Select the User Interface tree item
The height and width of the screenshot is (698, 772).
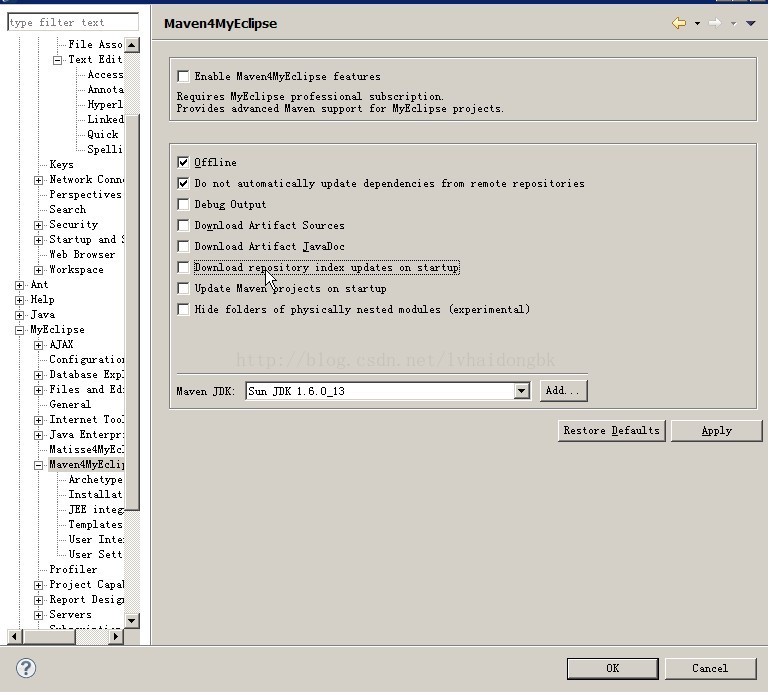click(x=96, y=539)
